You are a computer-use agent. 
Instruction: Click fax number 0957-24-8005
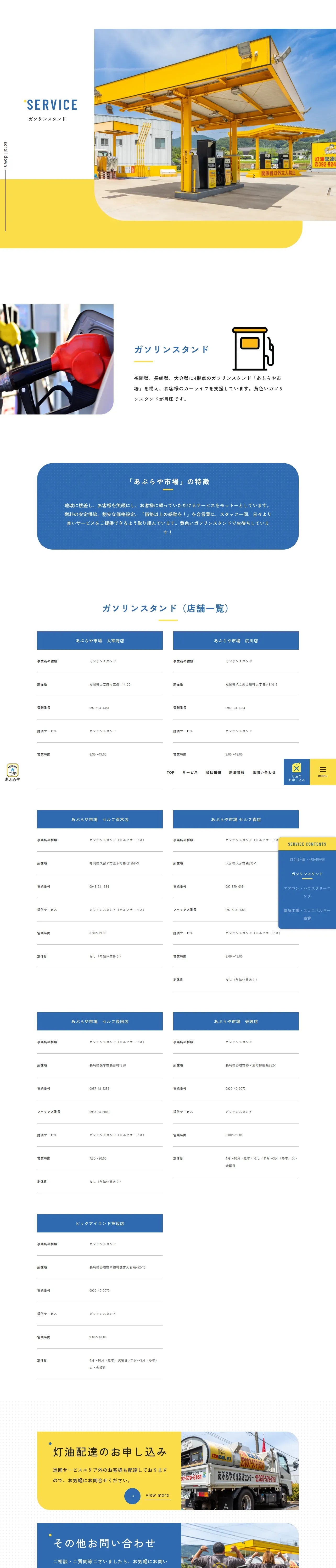click(99, 1112)
